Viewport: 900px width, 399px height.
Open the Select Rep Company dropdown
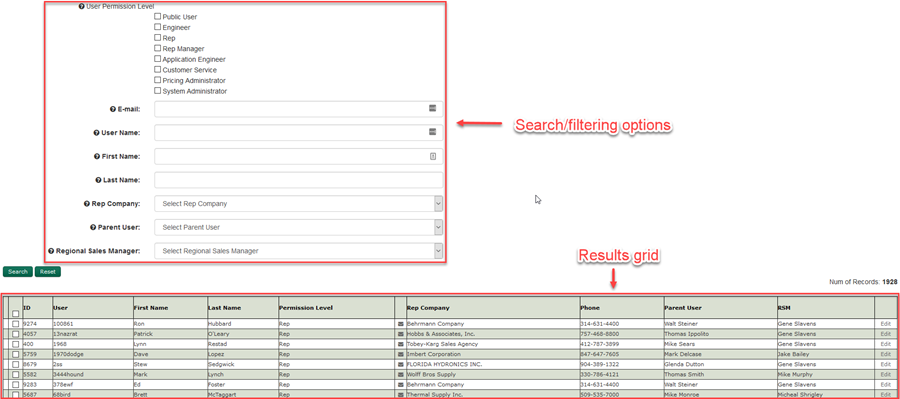click(298, 204)
